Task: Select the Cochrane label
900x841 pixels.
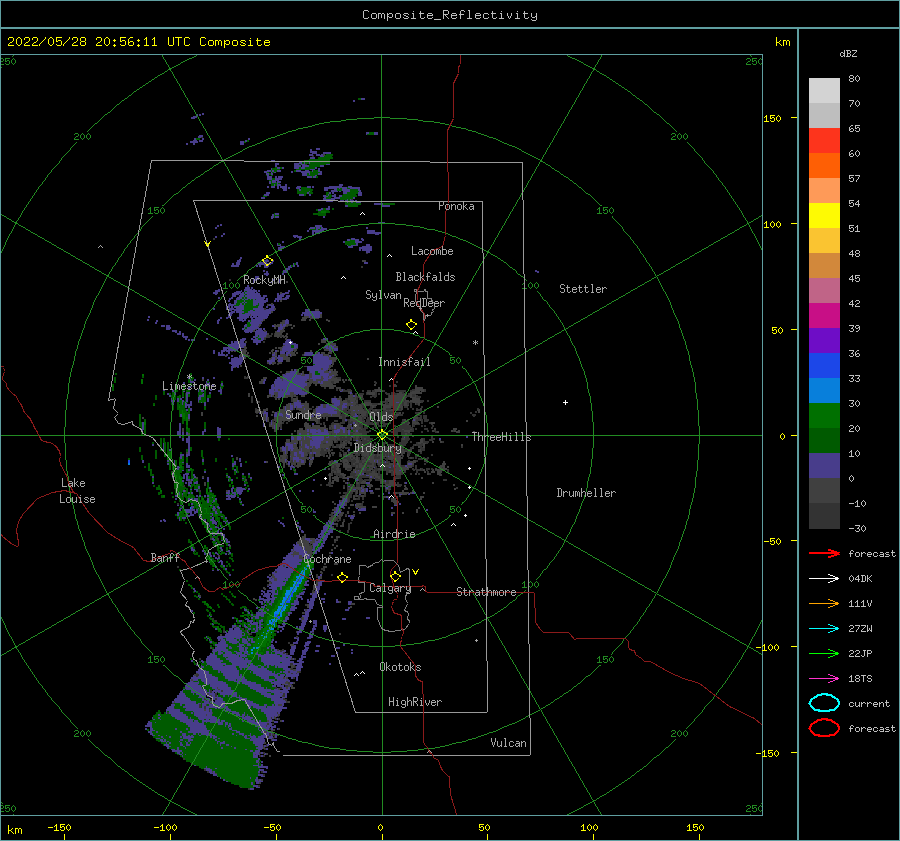Action: 327,559
